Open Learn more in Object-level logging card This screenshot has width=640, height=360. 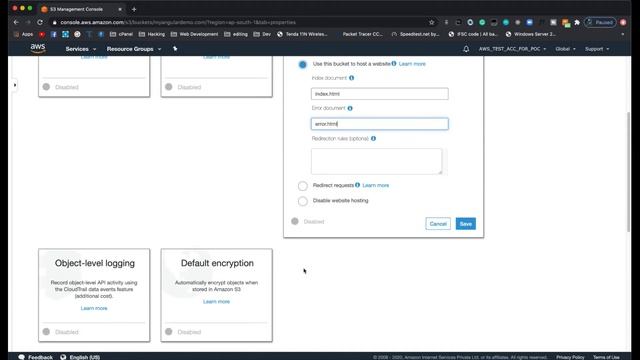(x=94, y=308)
